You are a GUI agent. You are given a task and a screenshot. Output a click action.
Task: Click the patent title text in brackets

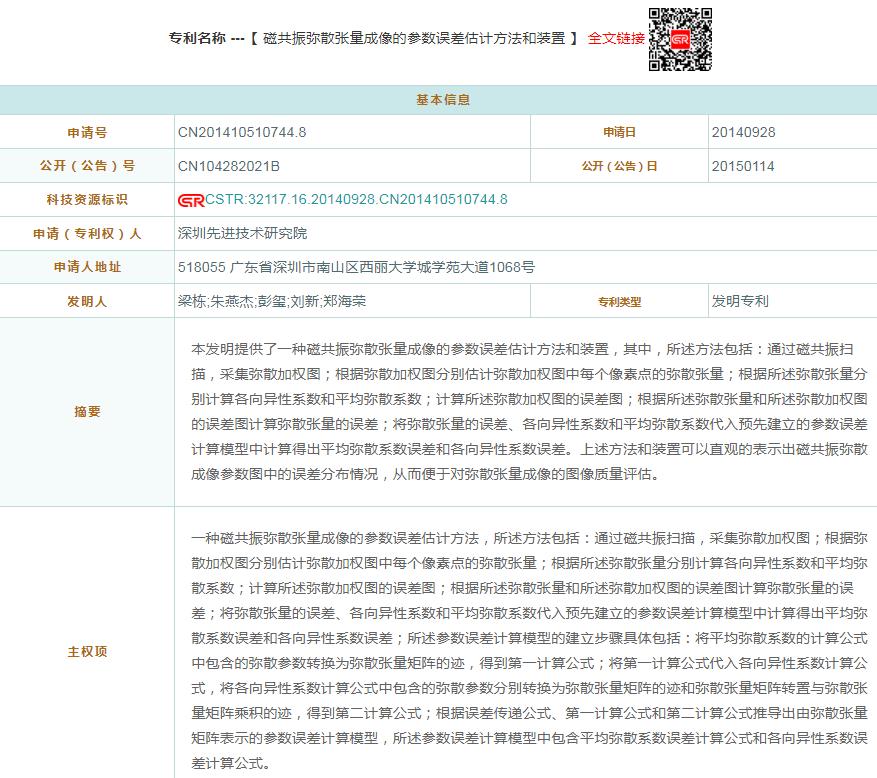[414, 38]
